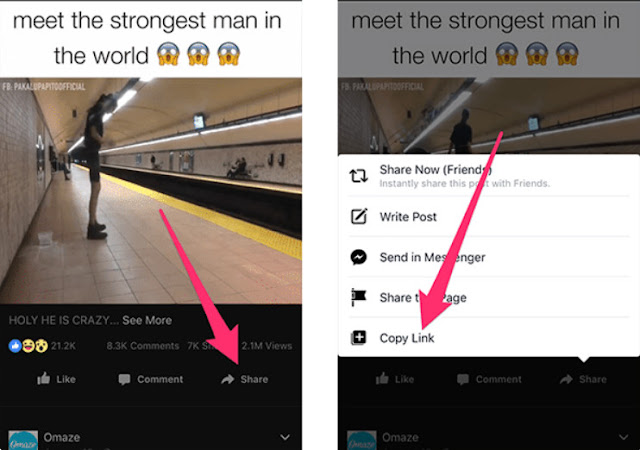Expand the dimmed chevron next to Omaze on right
Screen dimensions: 640x450
pyautogui.click(x=623, y=437)
